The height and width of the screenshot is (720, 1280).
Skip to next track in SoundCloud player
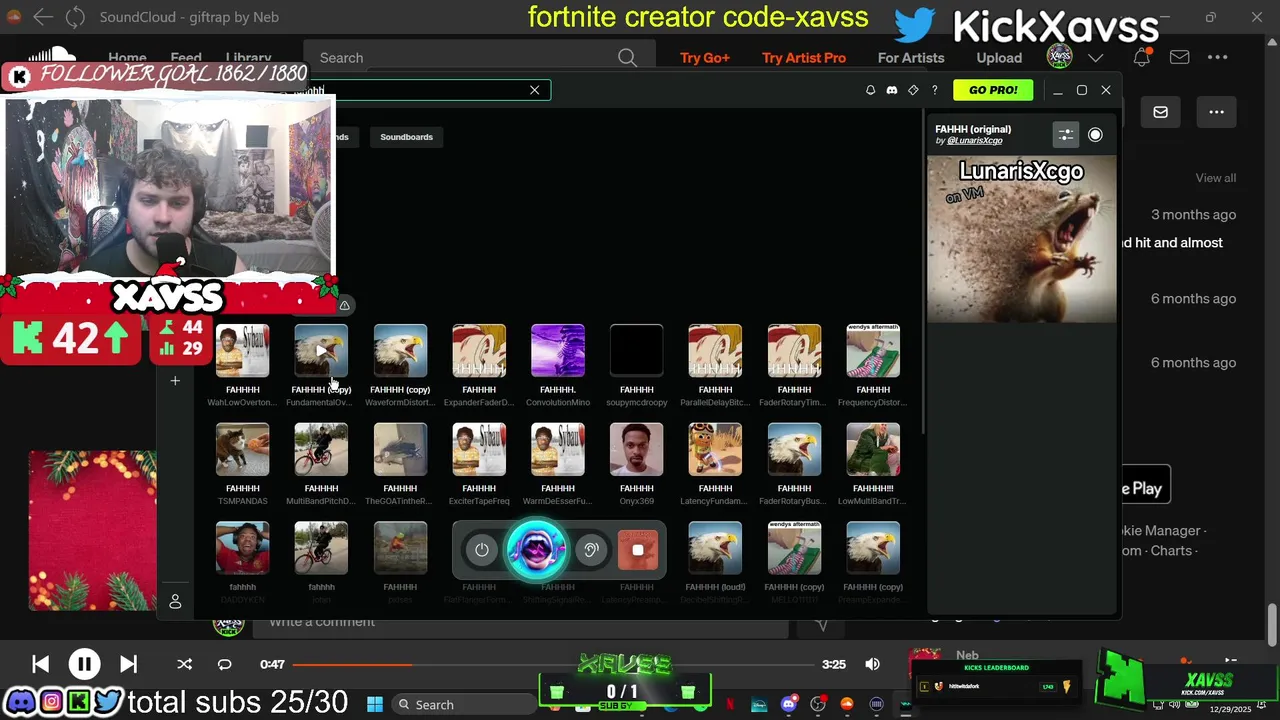click(128, 664)
